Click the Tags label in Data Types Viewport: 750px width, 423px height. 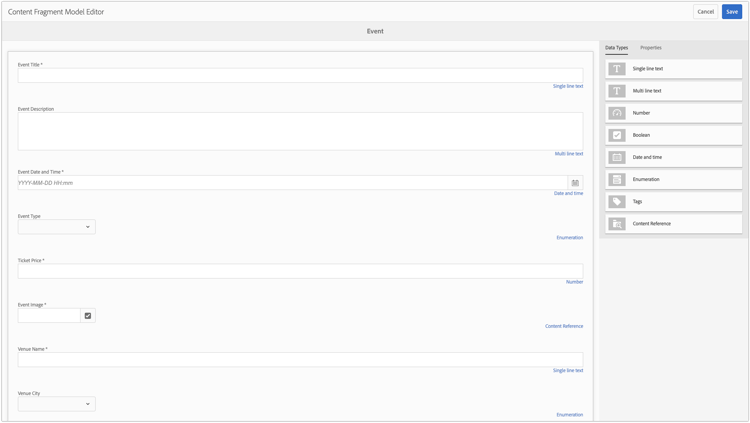(637, 201)
